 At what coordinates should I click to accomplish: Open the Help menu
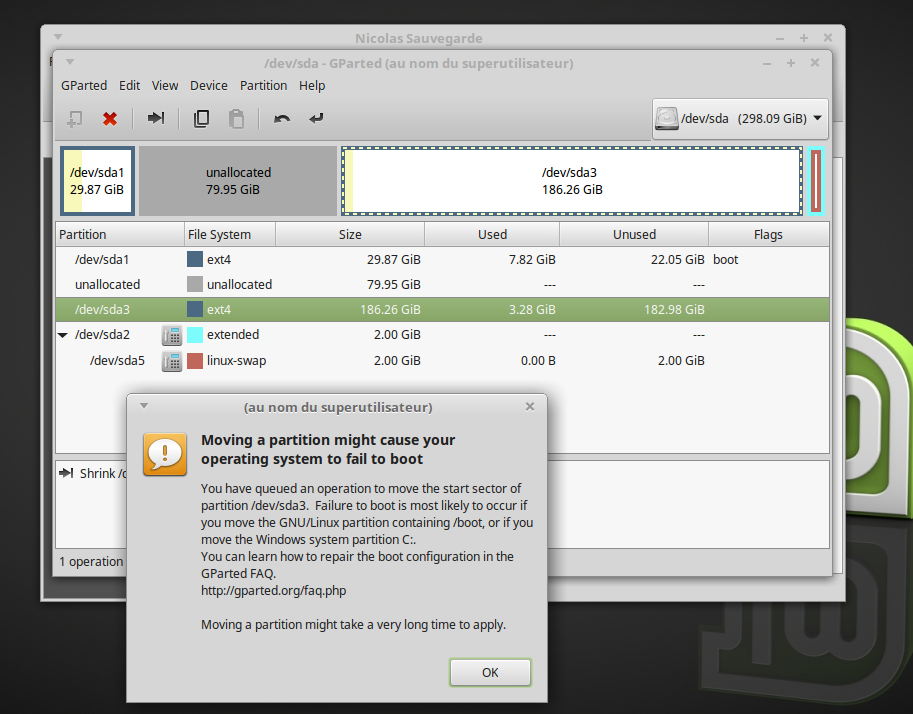pyautogui.click(x=312, y=86)
